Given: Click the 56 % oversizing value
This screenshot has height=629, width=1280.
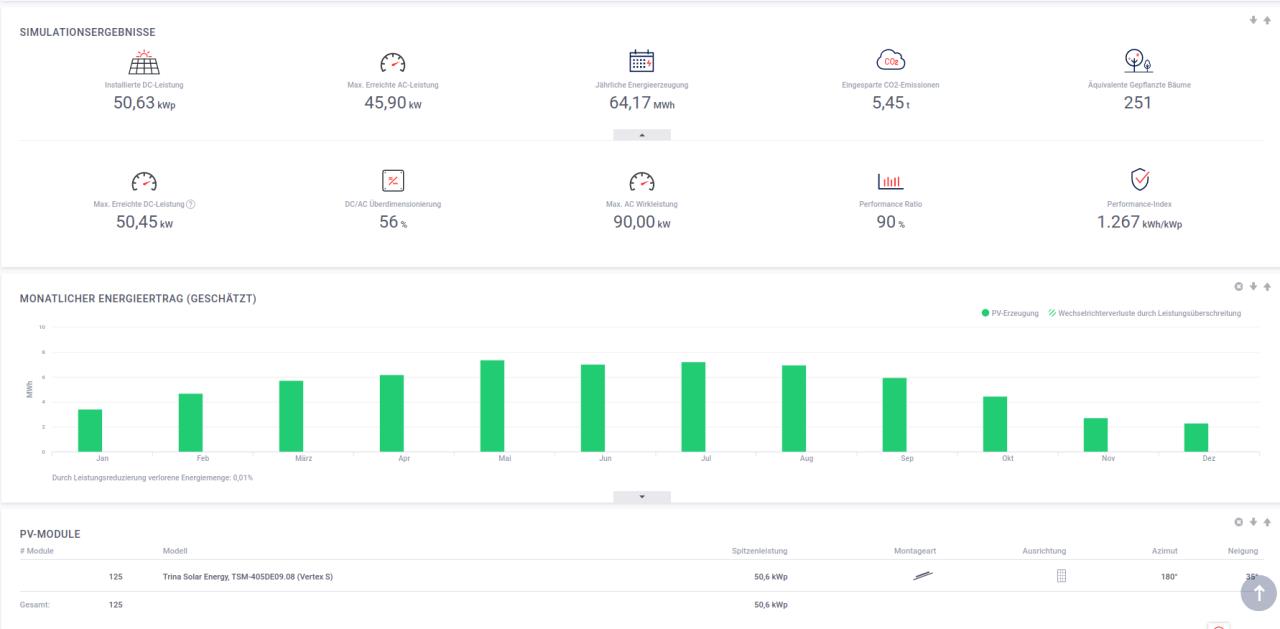Looking at the screenshot, I should (x=393, y=222).
